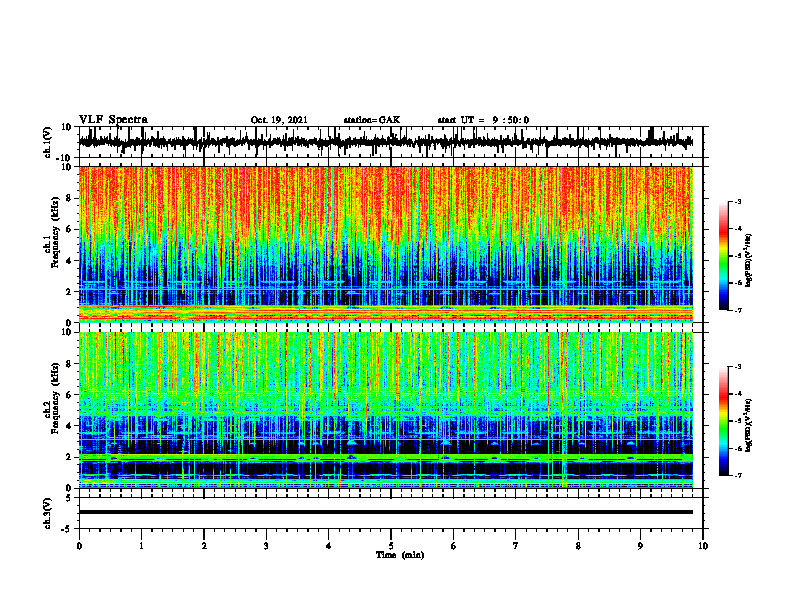Click the ch.1 voltage waveform trace panel
Screen dimensions: 792x612
(390, 142)
